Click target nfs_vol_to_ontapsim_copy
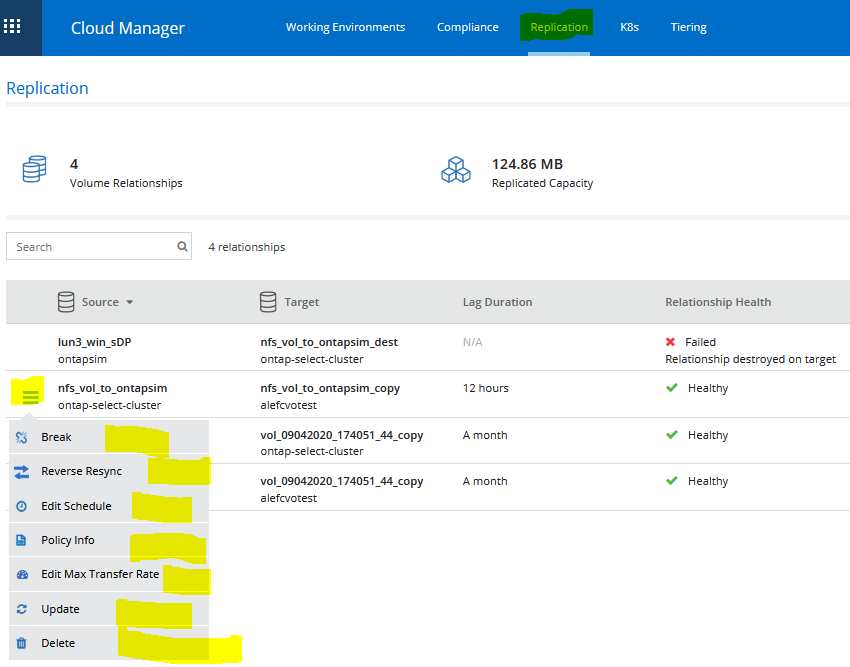Viewport: 850px width, 667px height. point(330,388)
